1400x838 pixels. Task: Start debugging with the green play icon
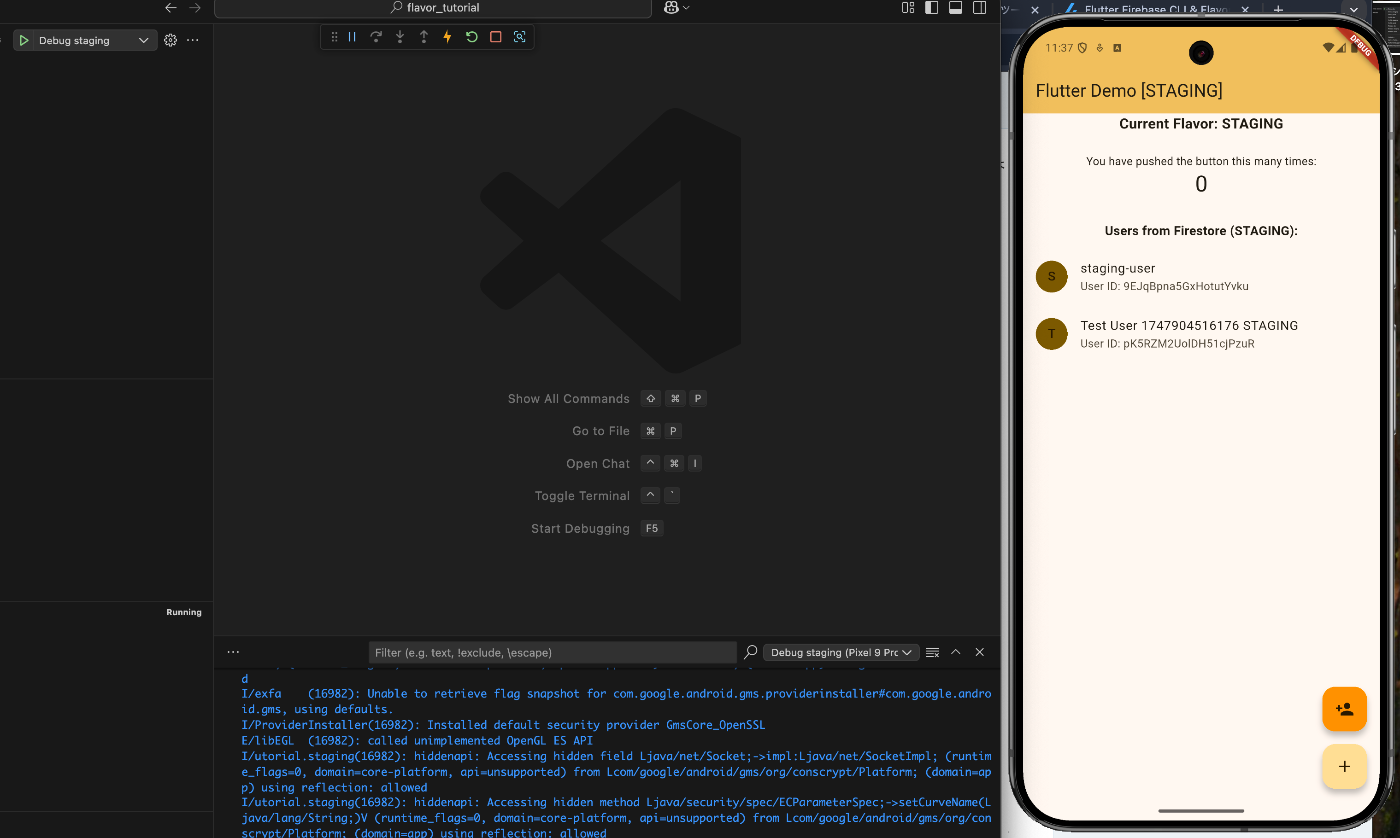(x=24, y=41)
